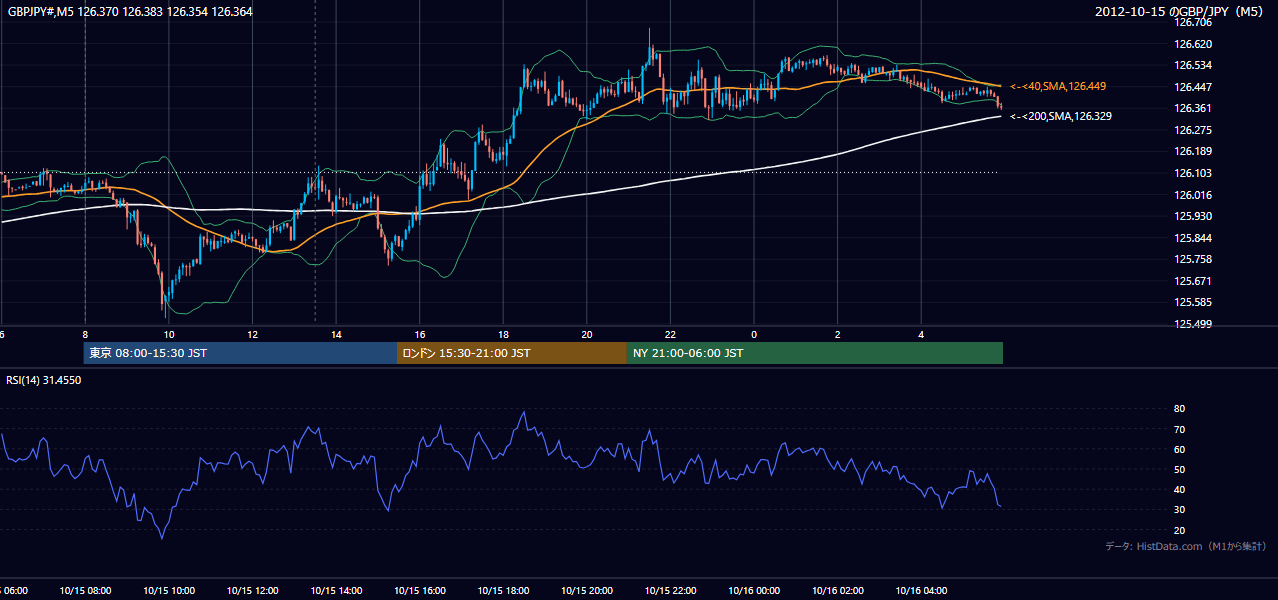Viewport: 1278px width, 600px height.
Task: Click the 2012-10-15 GBP/JPY (M5) chart title
Action: [1181, 12]
